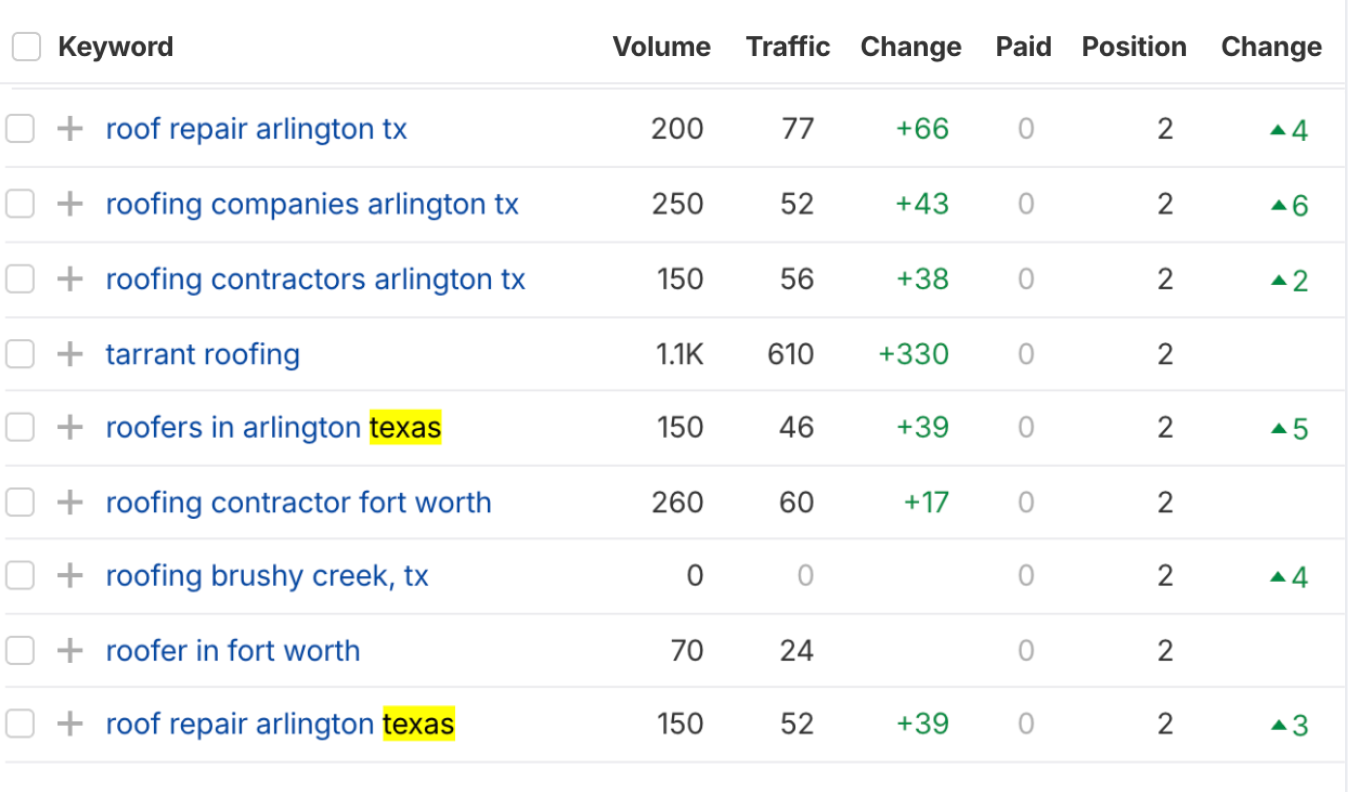
Task: Select the checkbox for "tarrant roofing"
Action: click(x=20, y=353)
